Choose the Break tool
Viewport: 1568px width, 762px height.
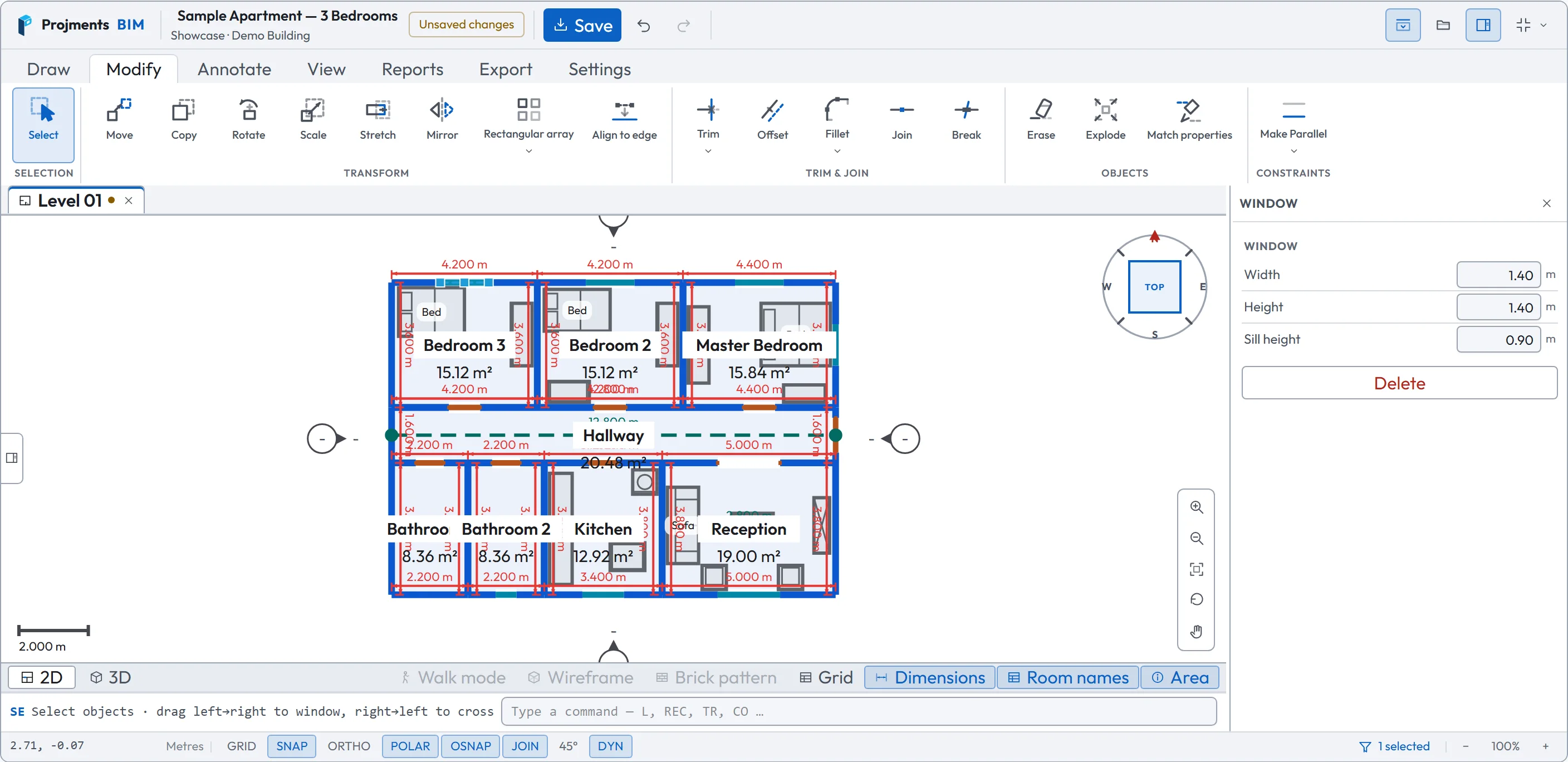tap(966, 119)
